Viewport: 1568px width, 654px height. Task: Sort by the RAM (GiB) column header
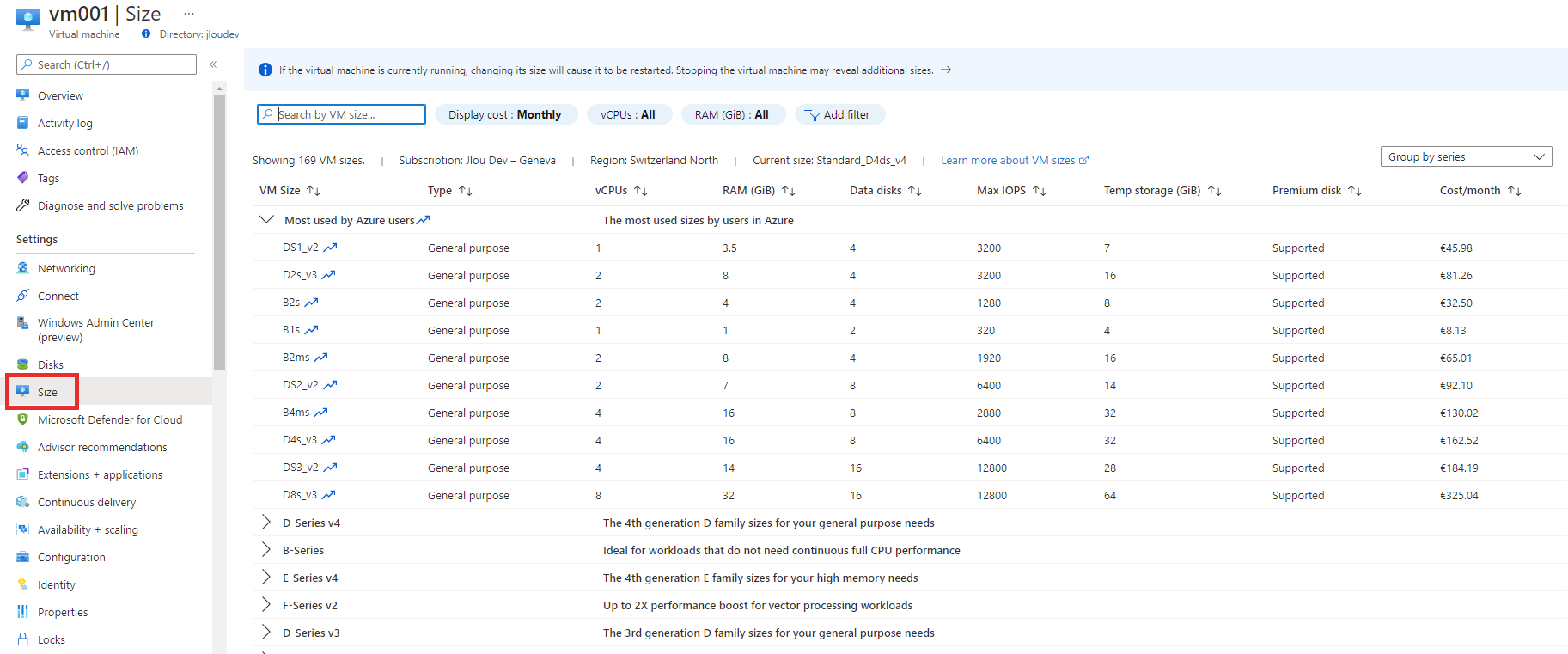[x=759, y=191]
